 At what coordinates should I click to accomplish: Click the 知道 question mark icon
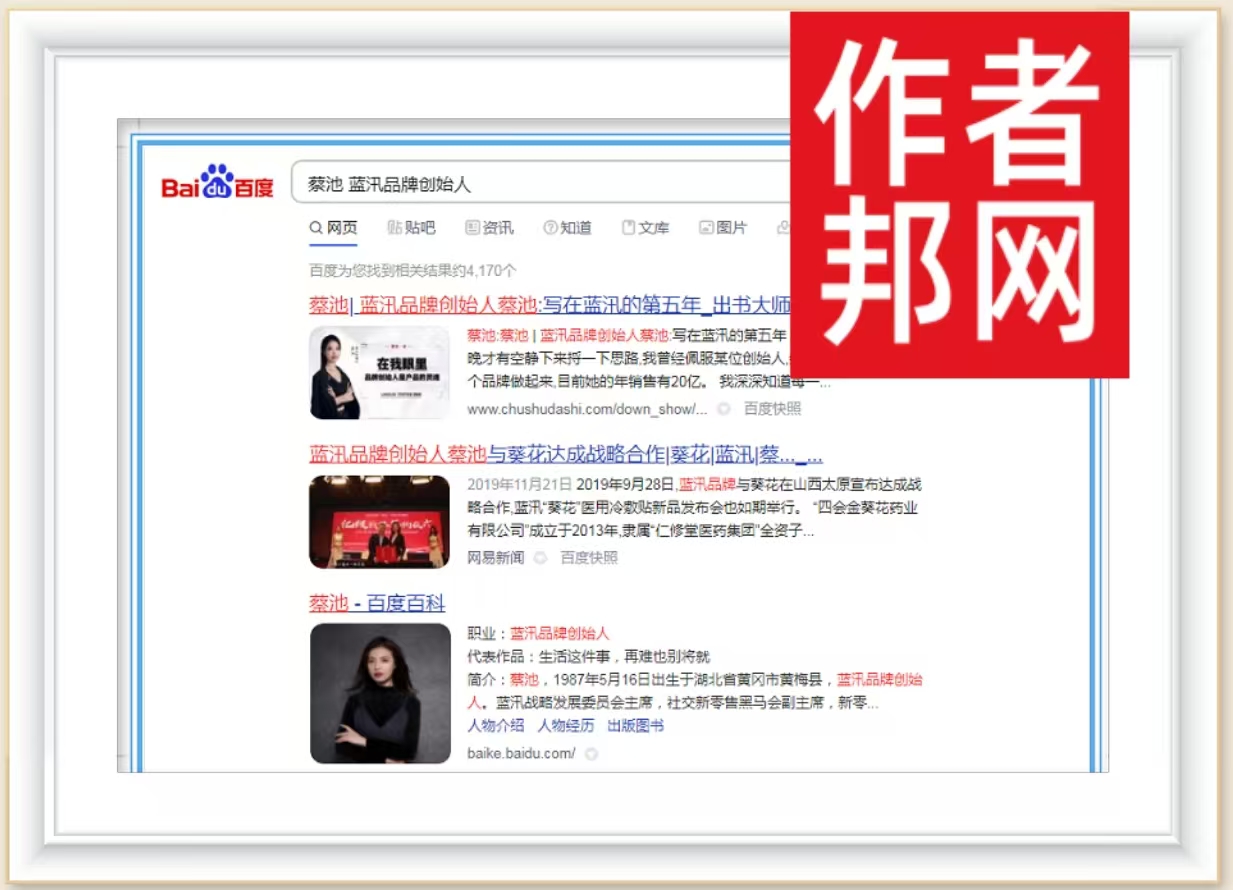[550, 228]
